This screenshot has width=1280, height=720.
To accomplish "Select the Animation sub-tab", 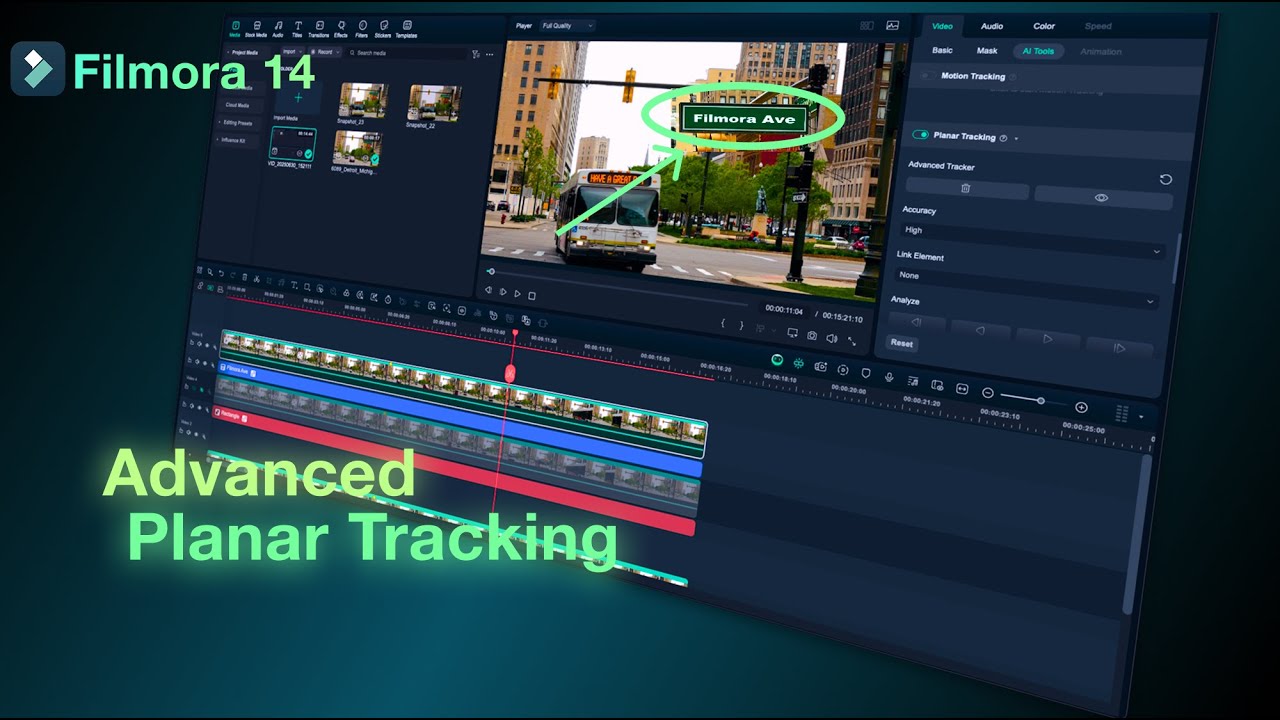I will [1101, 52].
